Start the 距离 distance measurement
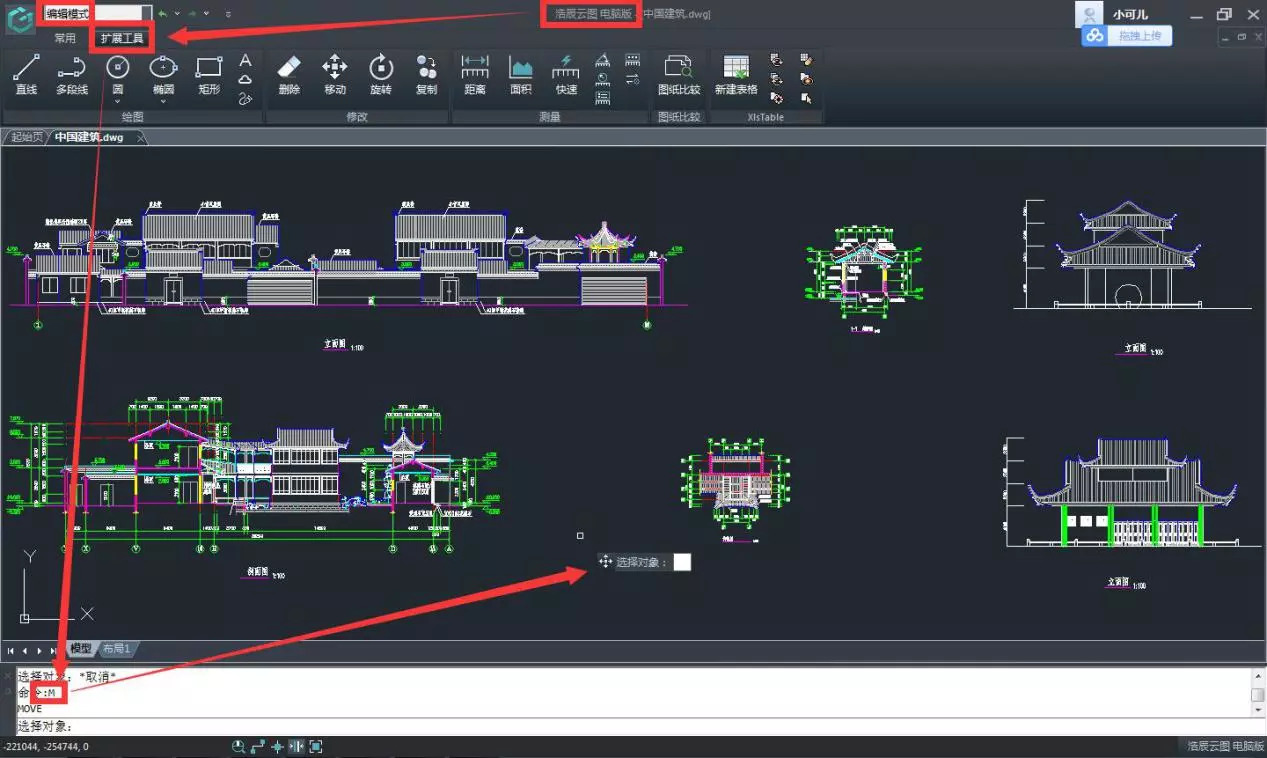This screenshot has width=1267, height=758. point(475,74)
